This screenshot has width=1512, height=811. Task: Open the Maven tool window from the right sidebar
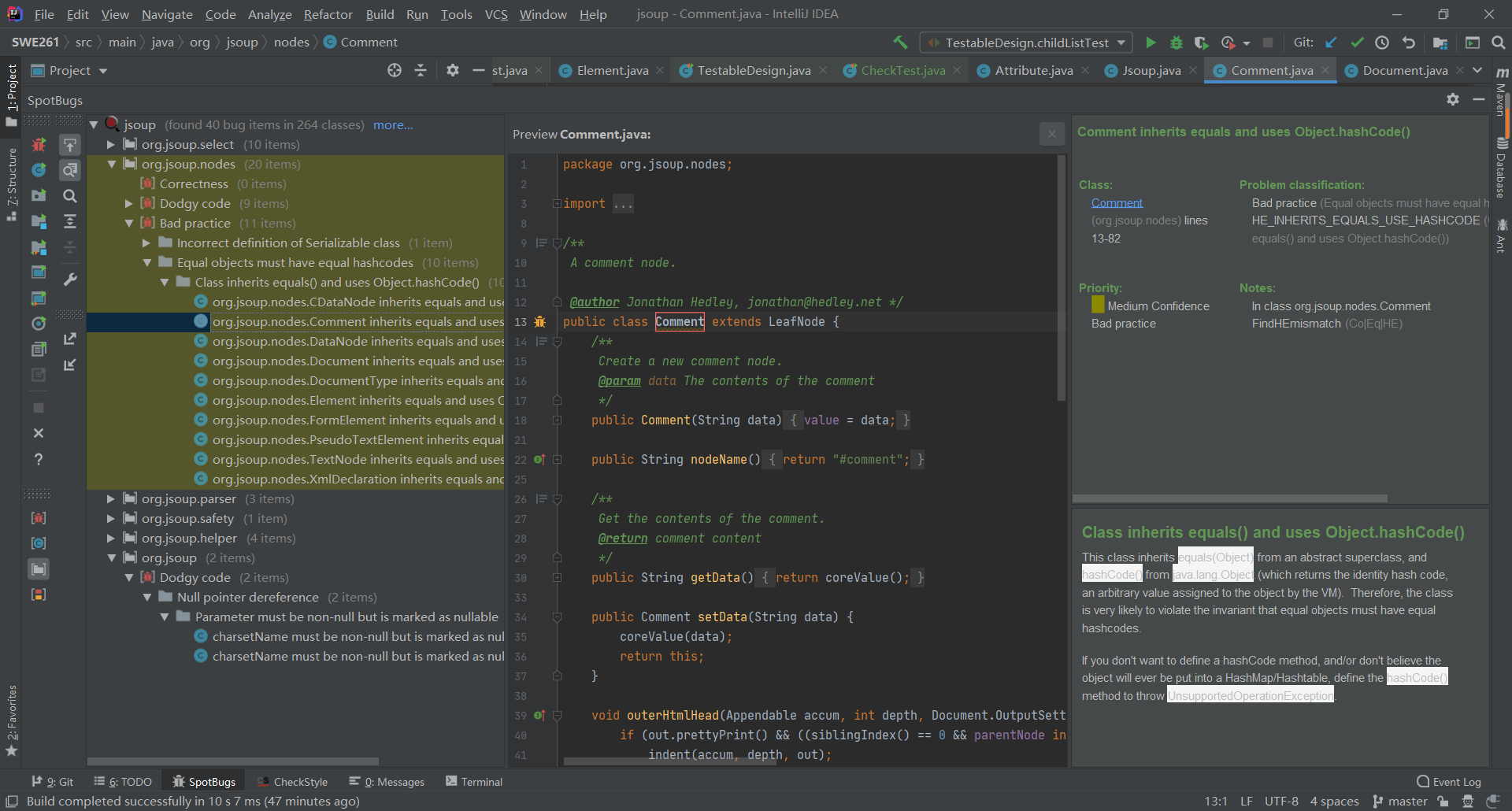(x=1502, y=93)
